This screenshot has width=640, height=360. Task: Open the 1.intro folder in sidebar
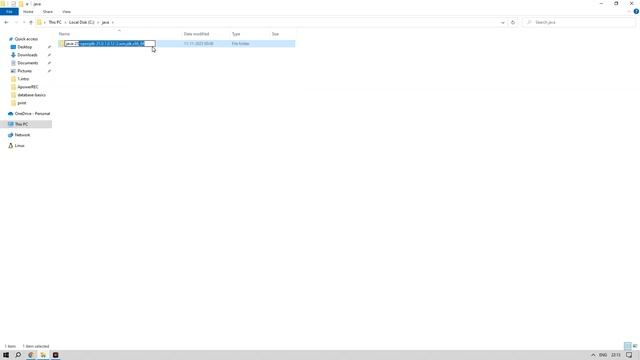pyautogui.click(x=23, y=79)
